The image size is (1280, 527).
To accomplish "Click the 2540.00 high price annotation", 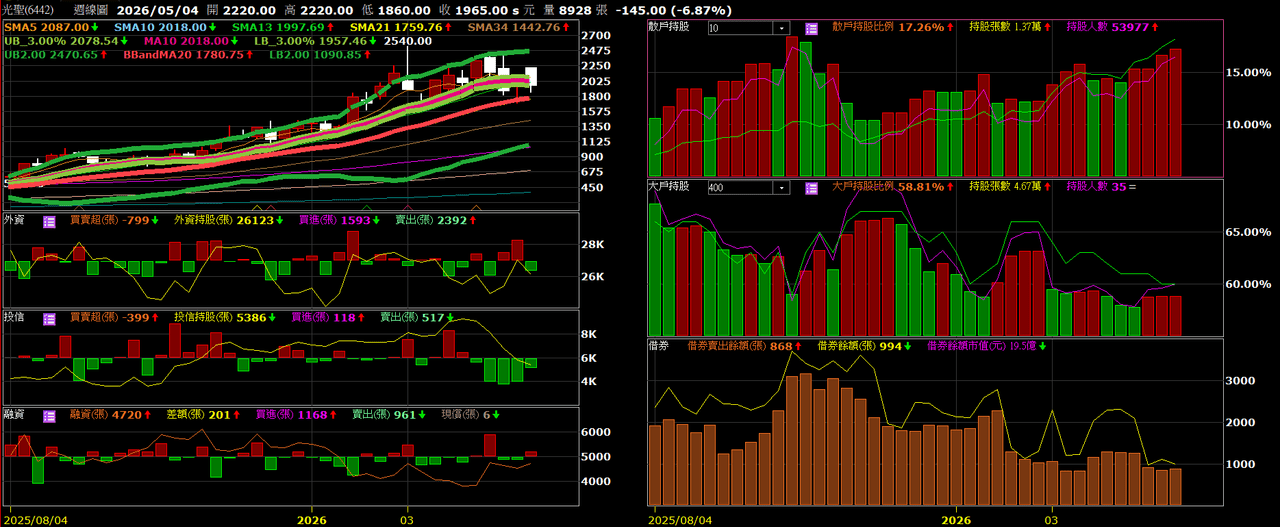I will click(407, 41).
